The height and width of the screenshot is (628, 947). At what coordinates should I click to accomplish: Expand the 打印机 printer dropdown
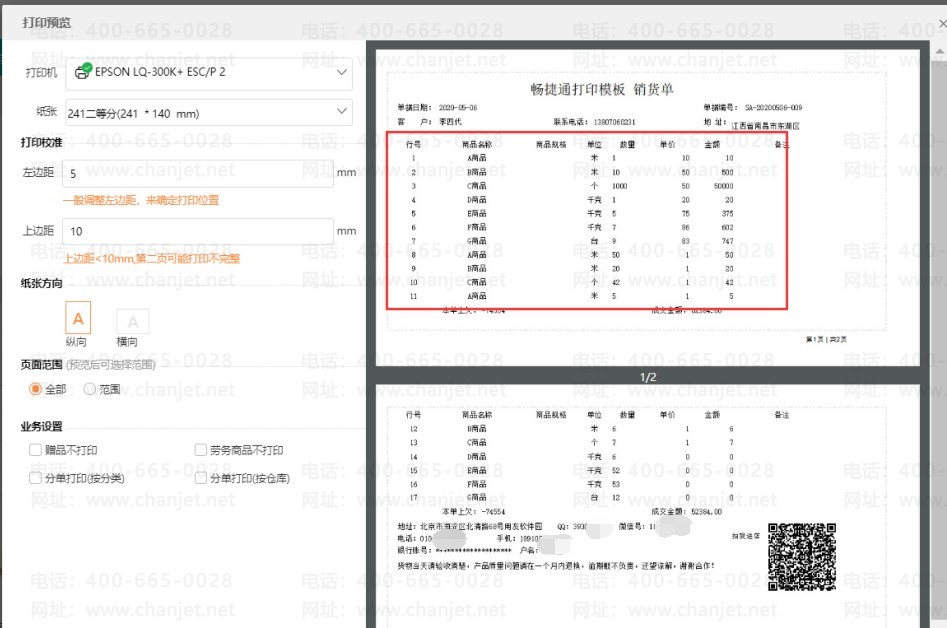pyautogui.click(x=341, y=72)
